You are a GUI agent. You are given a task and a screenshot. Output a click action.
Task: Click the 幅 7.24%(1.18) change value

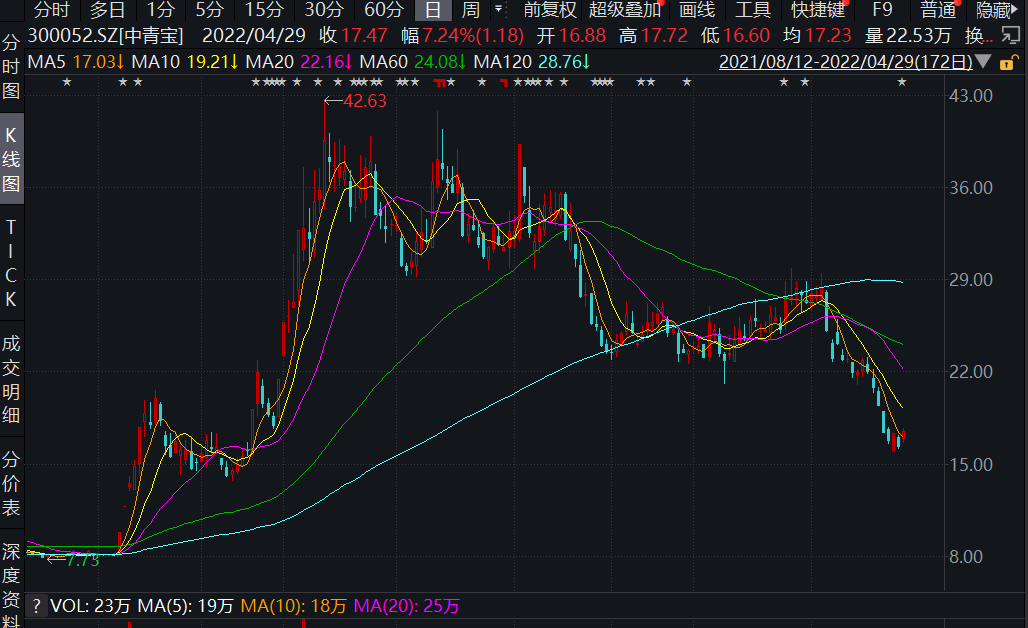click(463, 35)
